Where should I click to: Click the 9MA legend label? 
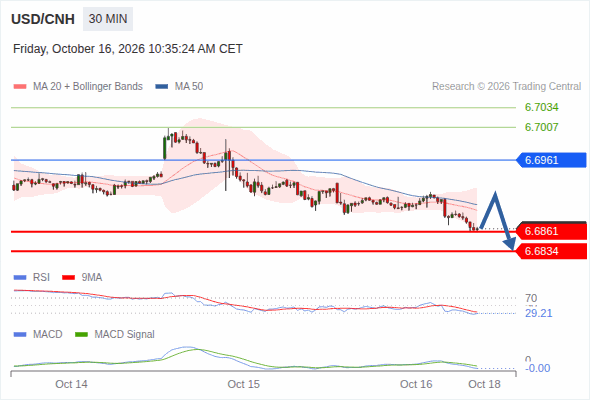92,278
